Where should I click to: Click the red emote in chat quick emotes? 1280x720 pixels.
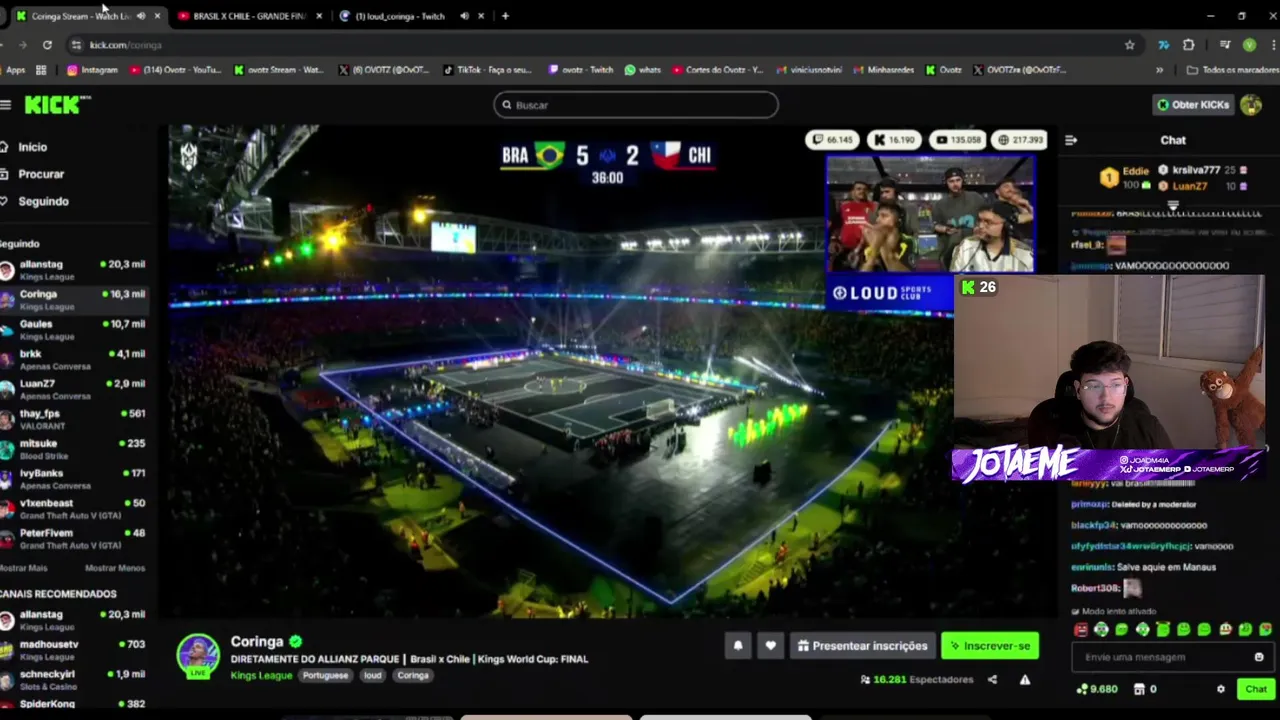coord(1081,630)
